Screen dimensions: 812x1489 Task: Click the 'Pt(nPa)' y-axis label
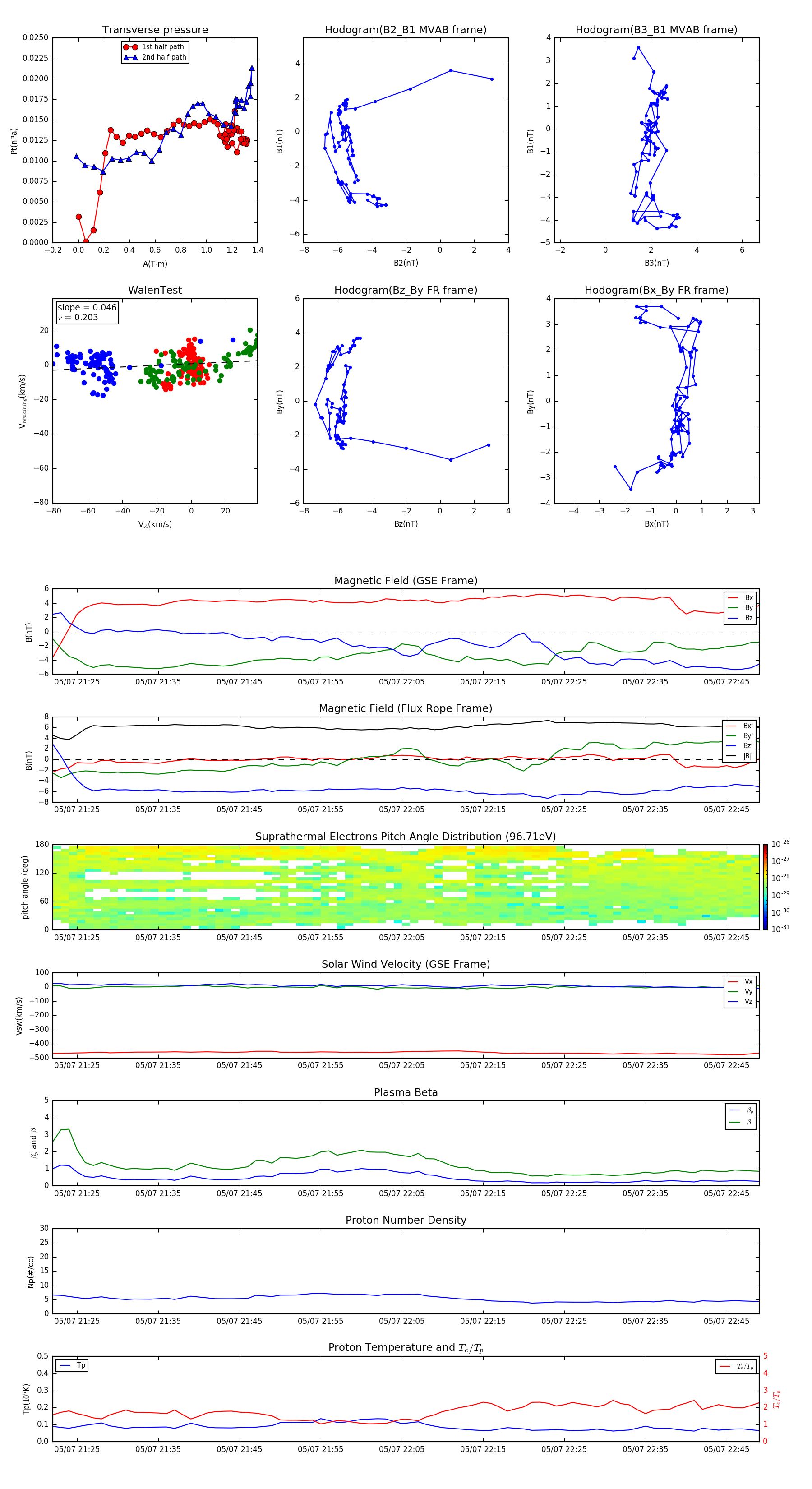[14, 141]
